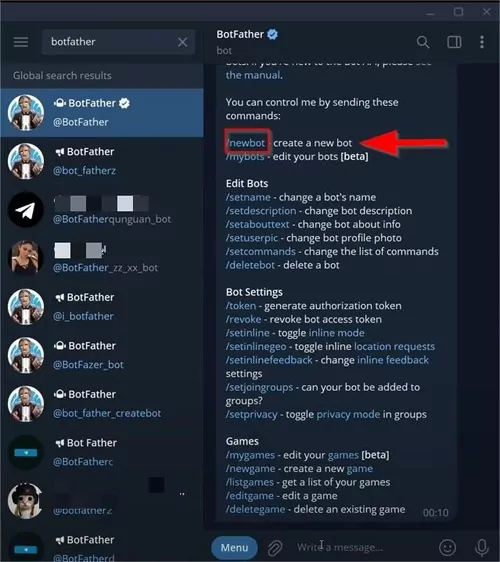Click the /token command link

click(241, 306)
